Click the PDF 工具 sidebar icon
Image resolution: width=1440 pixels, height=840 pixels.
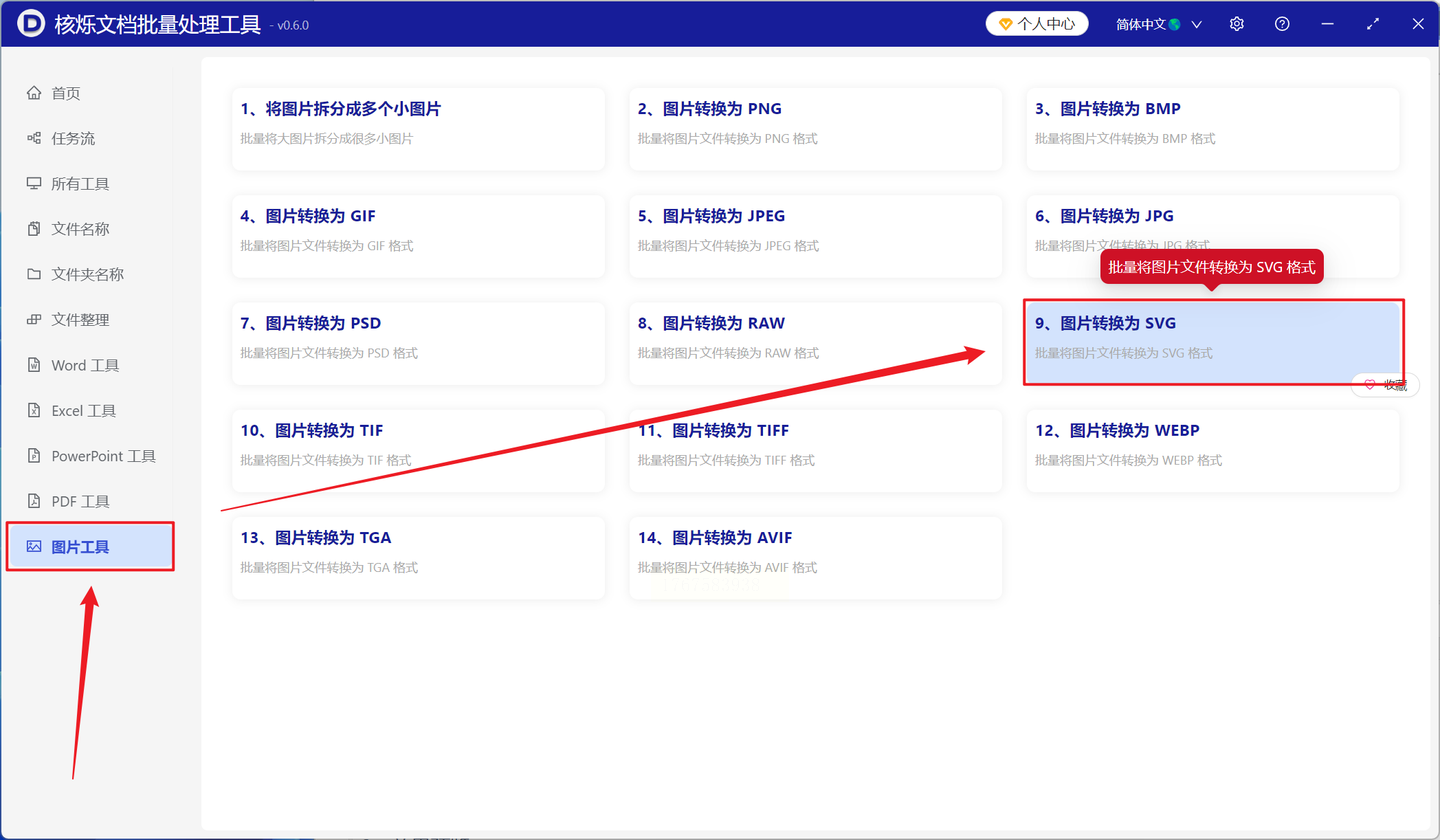pyautogui.click(x=34, y=501)
